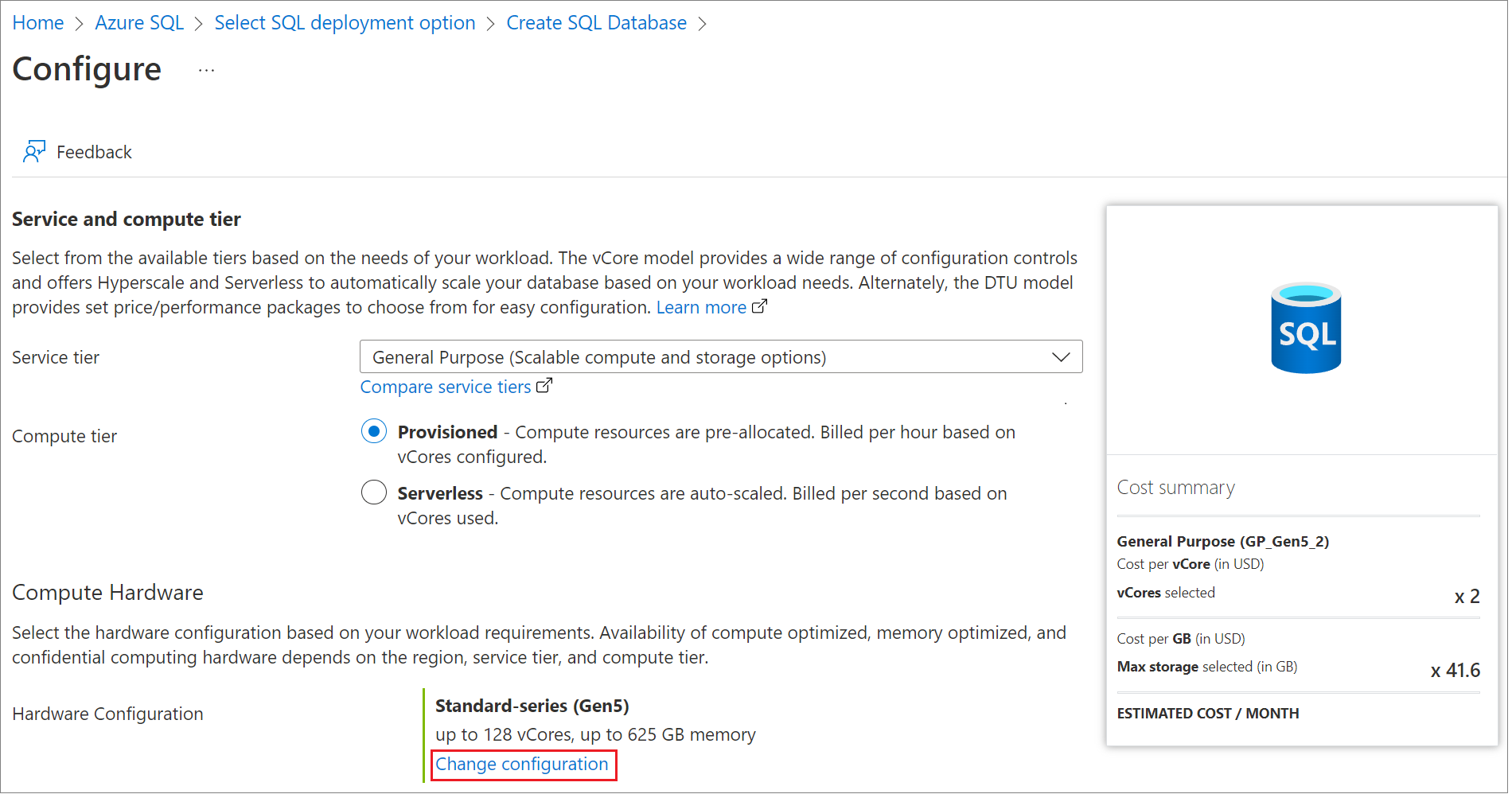Open Create SQL Database breadcrumb link
Viewport: 1512px width, 794px height.
pyautogui.click(x=596, y=22)
